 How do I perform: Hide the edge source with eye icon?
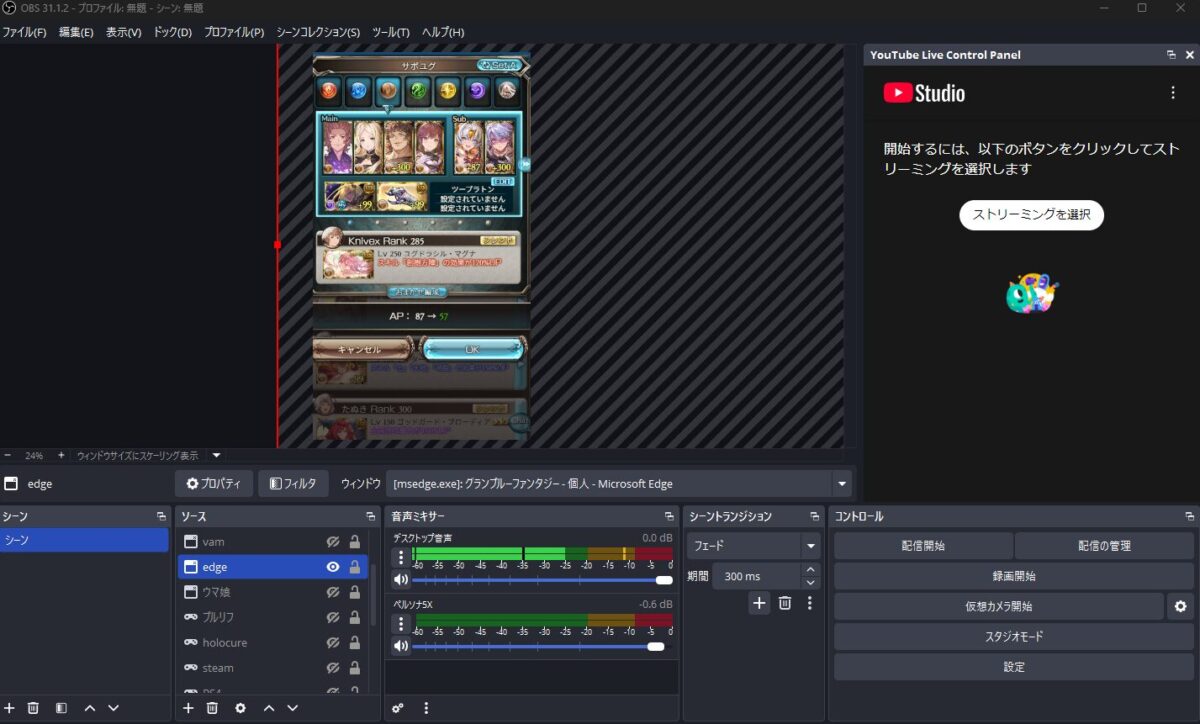pyautogui.click(x=333, y=567)
